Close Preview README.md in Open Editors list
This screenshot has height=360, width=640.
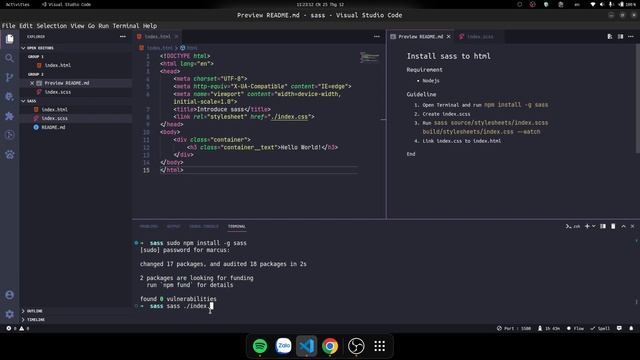pos(32,83)
